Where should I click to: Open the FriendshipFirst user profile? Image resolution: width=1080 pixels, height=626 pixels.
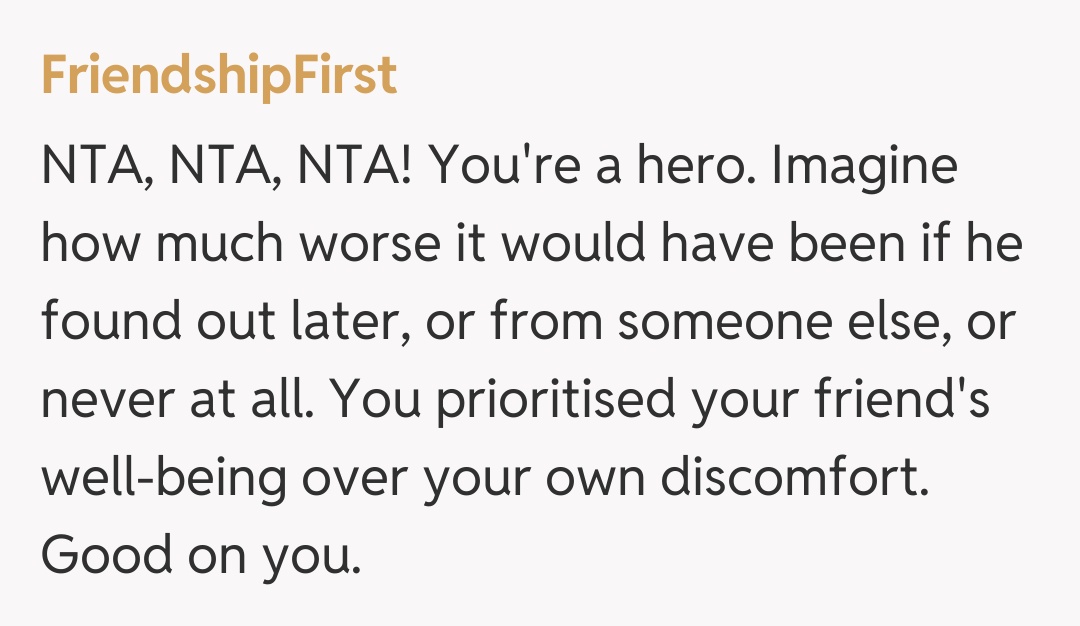pos(219,76)
